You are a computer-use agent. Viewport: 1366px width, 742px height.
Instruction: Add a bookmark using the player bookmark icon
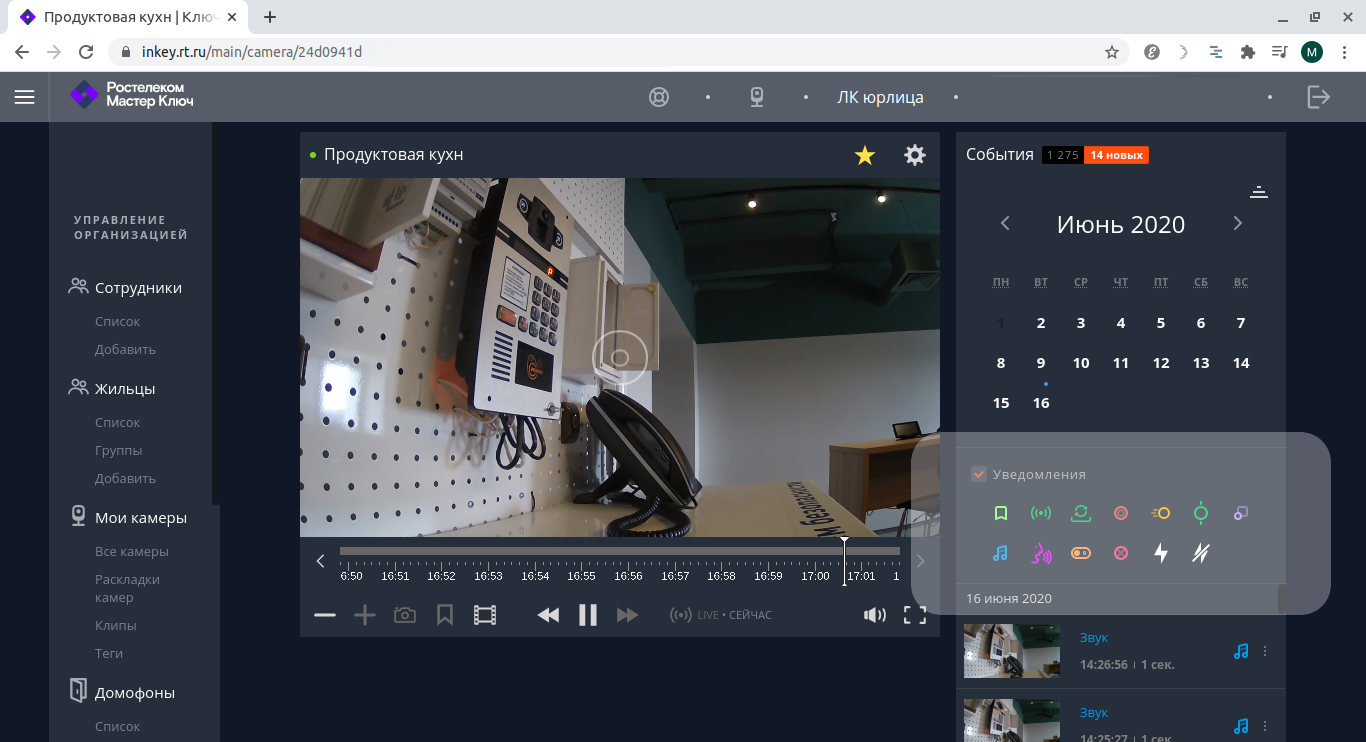point(445,615)
